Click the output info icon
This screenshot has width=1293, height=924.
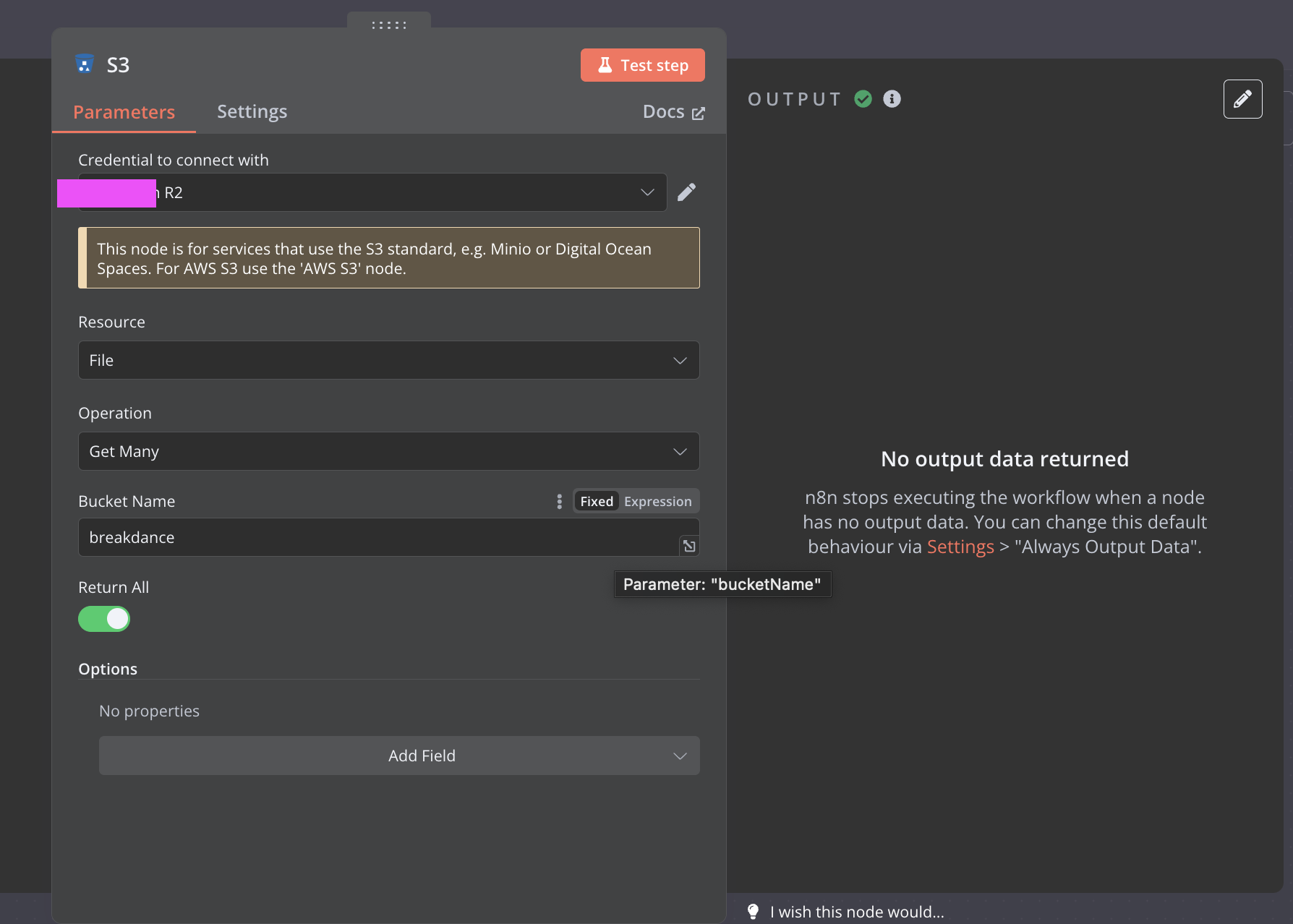(x=892, y=99)
